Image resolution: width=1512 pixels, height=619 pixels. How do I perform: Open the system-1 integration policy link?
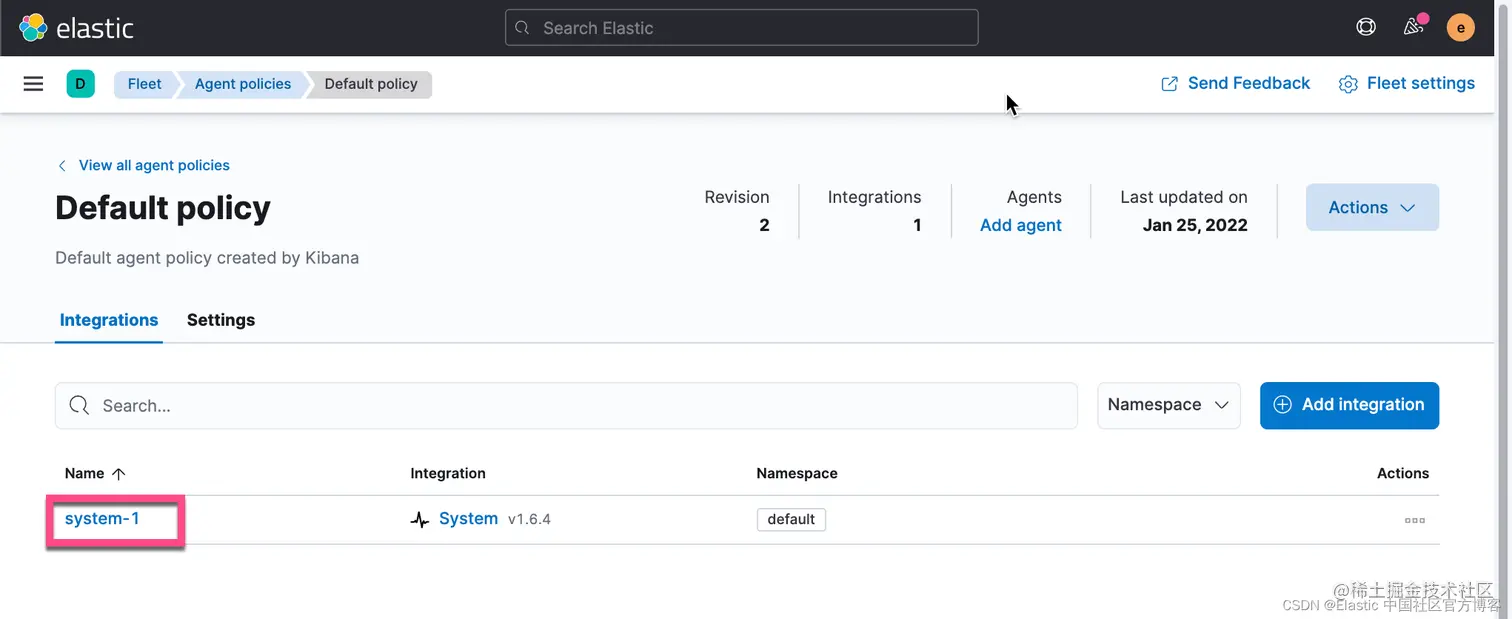[102, 519]
